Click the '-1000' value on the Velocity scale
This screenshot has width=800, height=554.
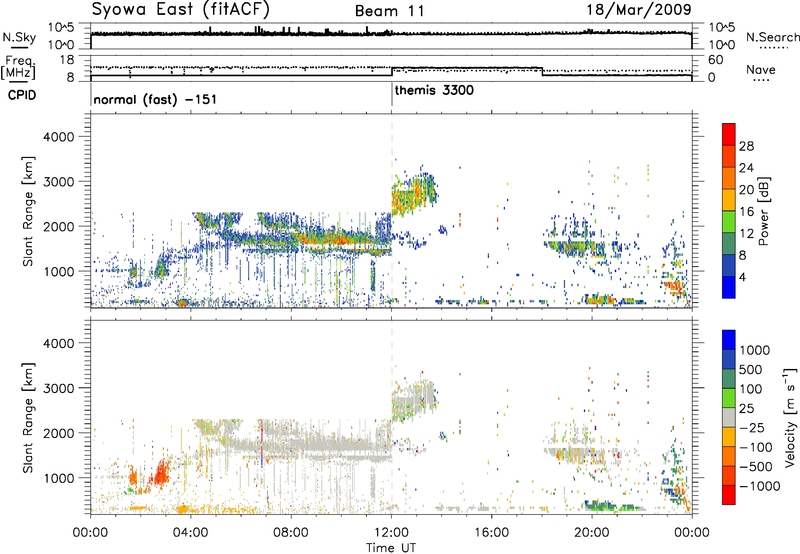click(x=760, y=486)
